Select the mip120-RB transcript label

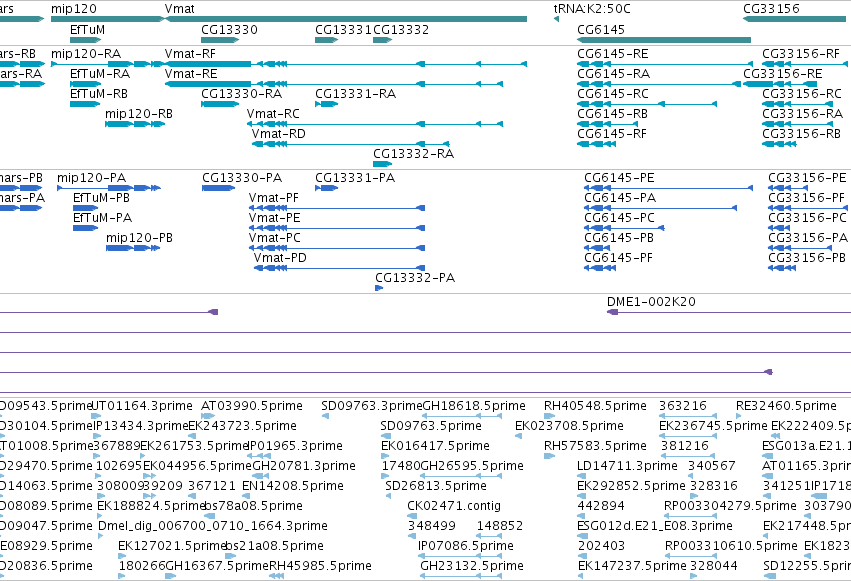tap(139, 114)
